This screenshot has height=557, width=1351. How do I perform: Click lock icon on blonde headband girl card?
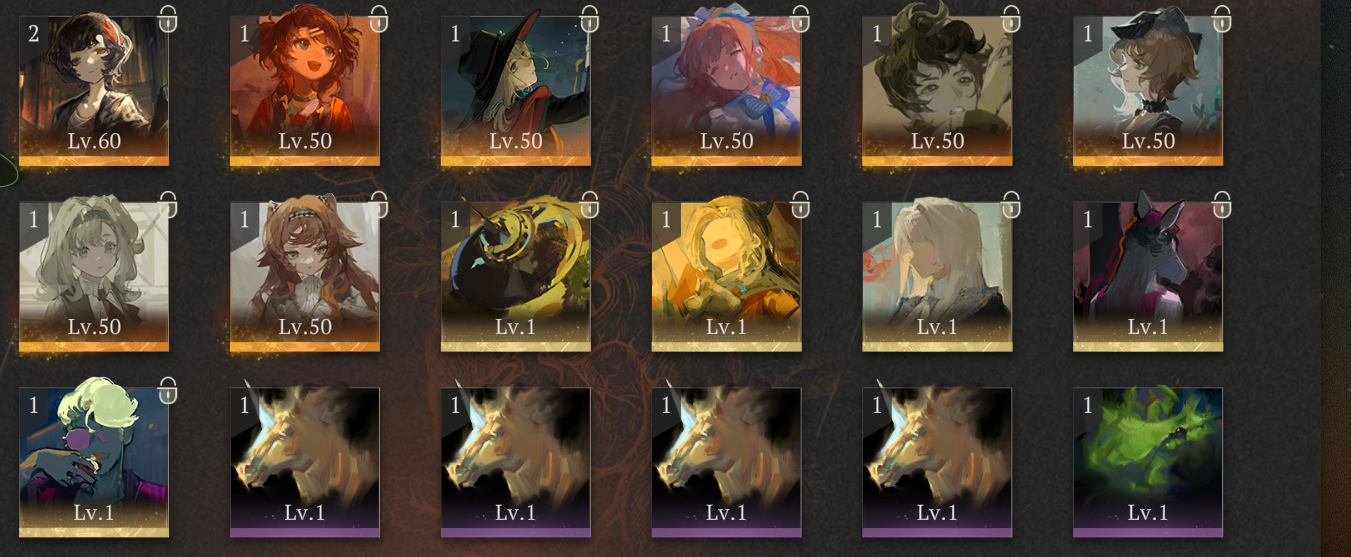[168, 204]
